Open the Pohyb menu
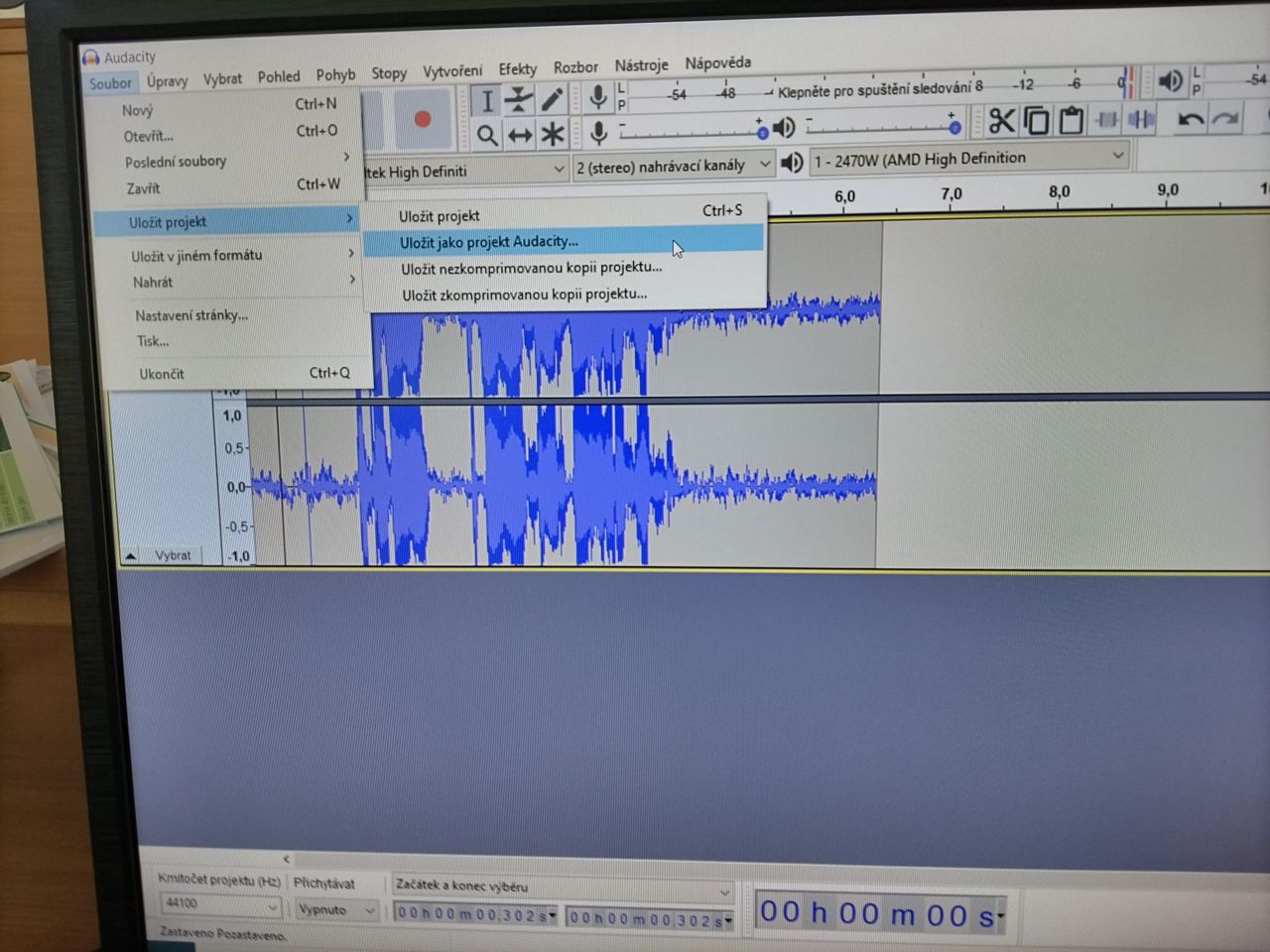The width and height of the screenshot is (1270, 952). click(x=335, y=74)
